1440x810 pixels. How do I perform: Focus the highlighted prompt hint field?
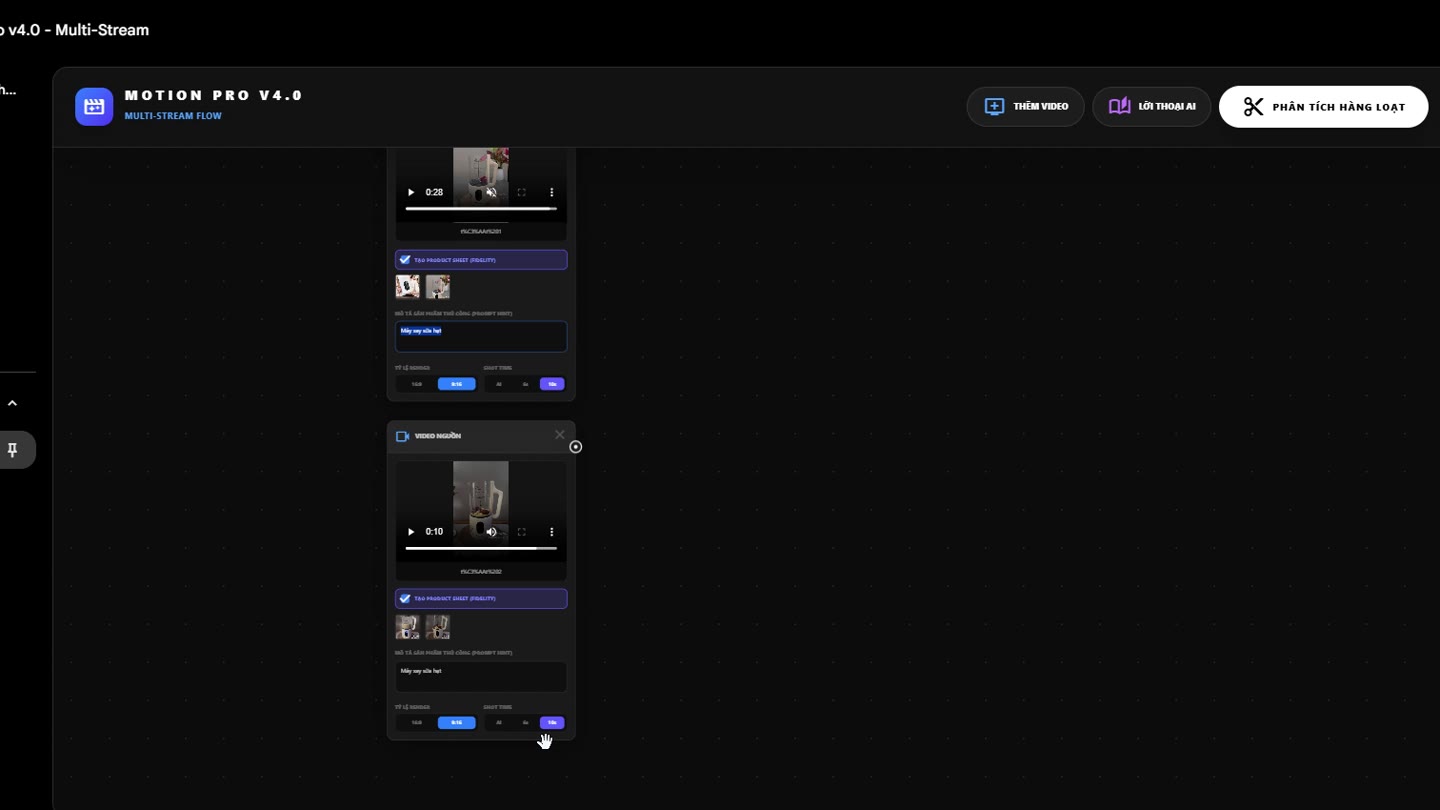481,336
